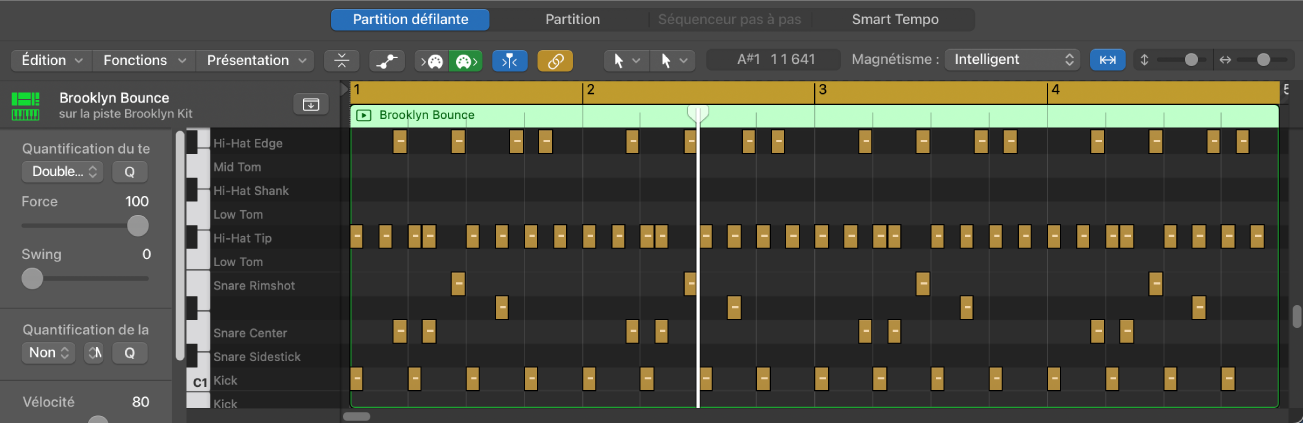Image resolution: width=1303 pixels, height=423 pixels.
Task: Open the time quantize Double… popup
Action: pyautogui.click(x=62, y=171)
